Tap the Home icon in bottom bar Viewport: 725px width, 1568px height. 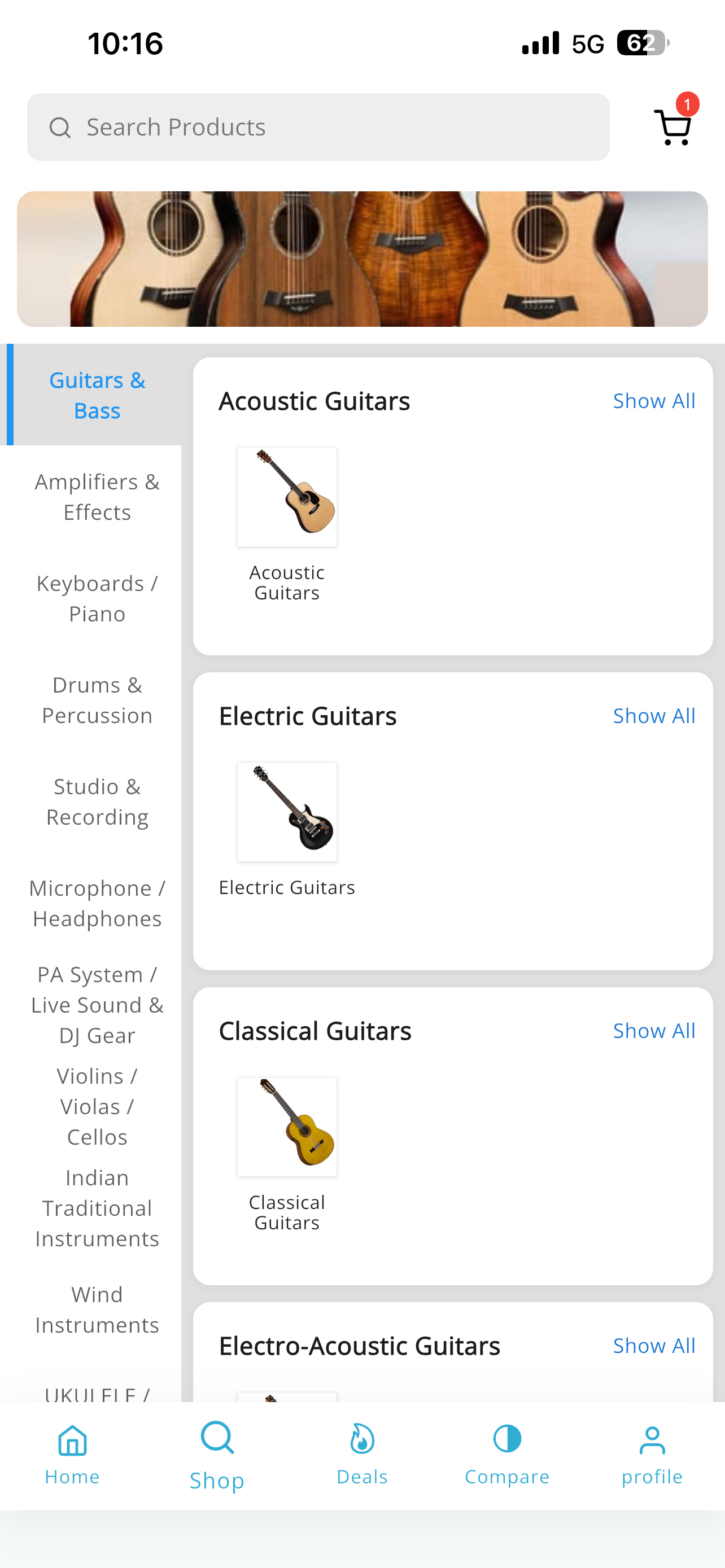[72, 1440]
